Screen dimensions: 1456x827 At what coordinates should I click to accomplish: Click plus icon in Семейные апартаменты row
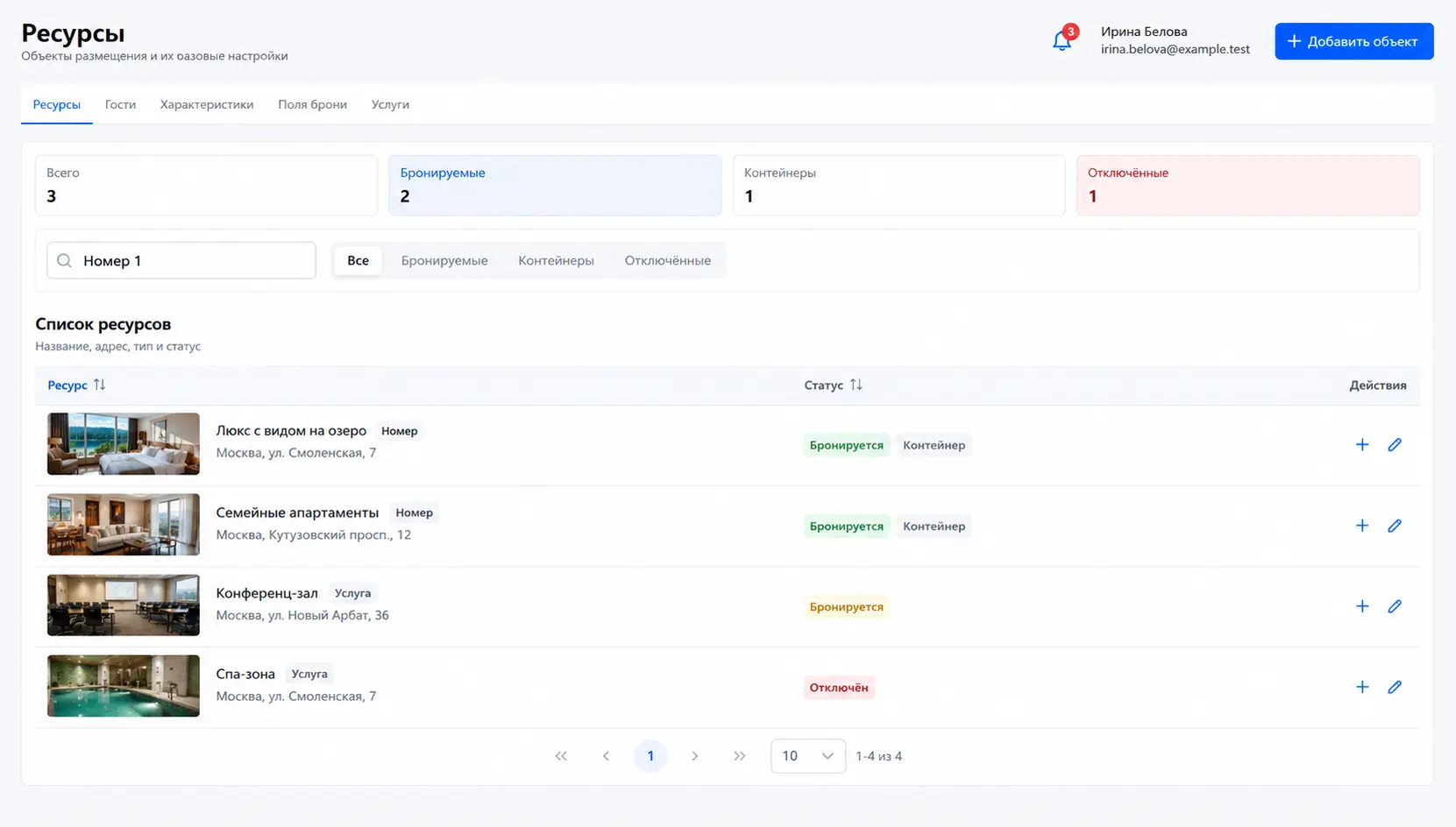tap(1362, 526)
